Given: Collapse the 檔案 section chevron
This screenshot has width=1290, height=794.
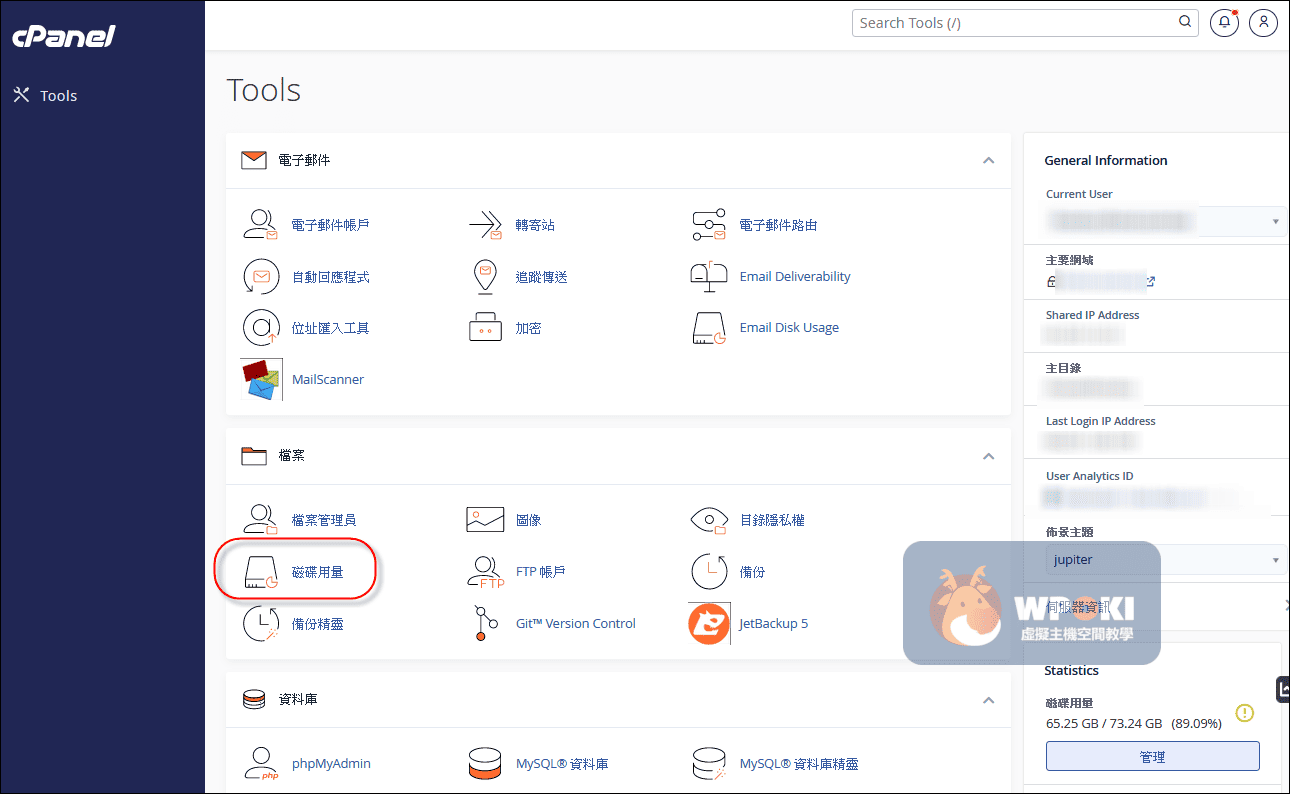Looking at the screenshot, I should pyautogui.click(x=988, y=456).
